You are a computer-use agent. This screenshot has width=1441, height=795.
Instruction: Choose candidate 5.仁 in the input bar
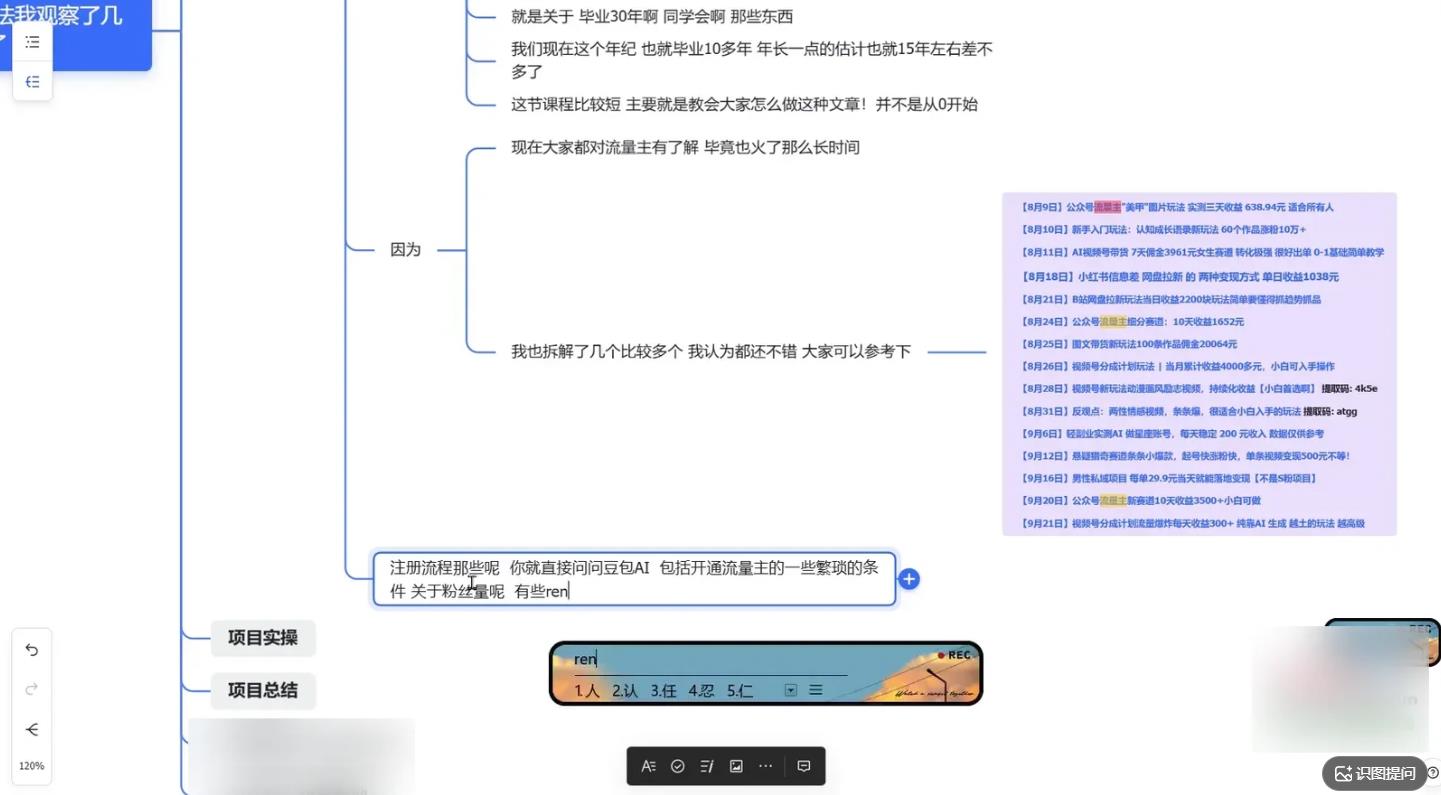(740, 690)
